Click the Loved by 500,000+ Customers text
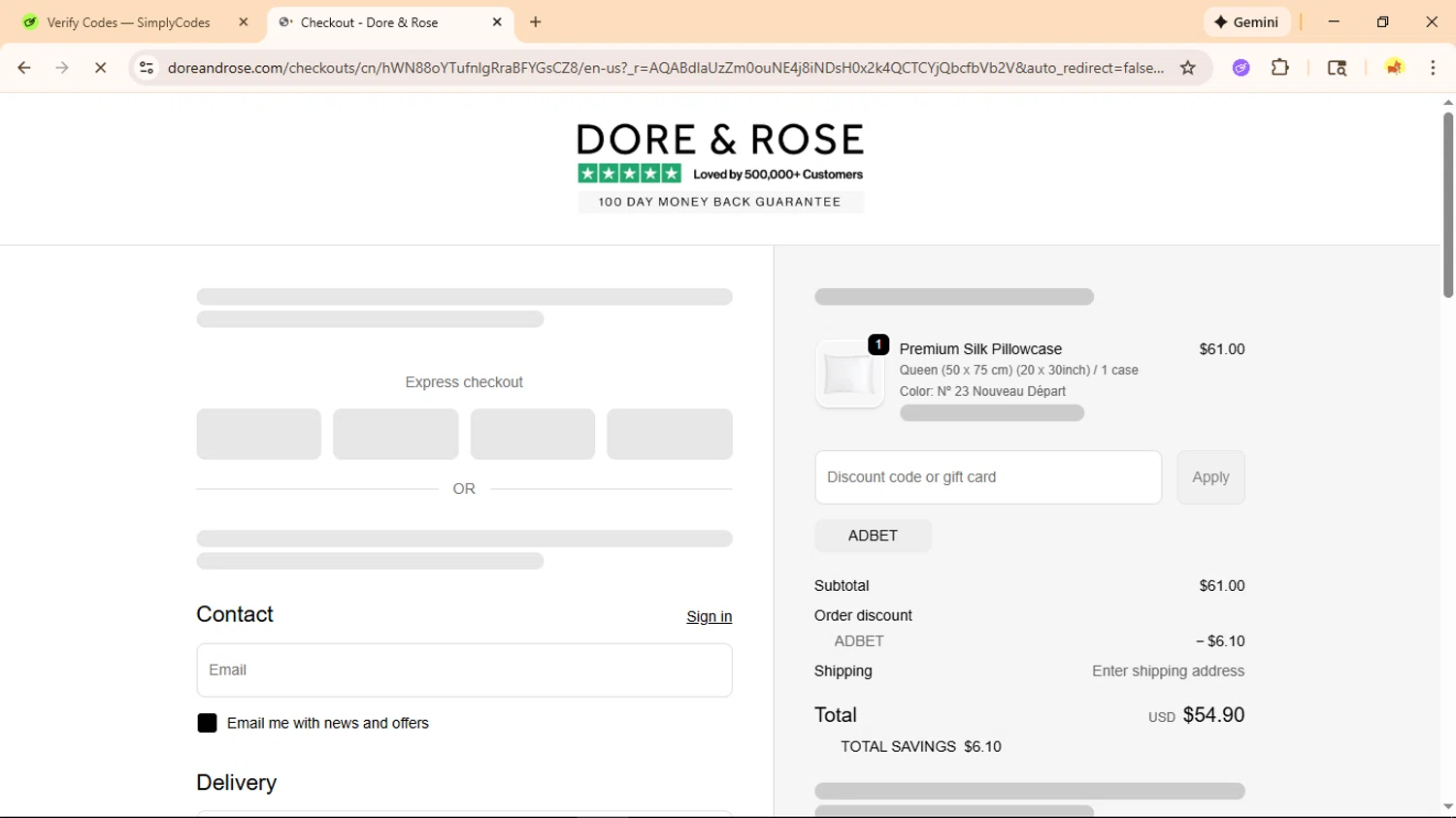Viewport: 1456px width, 818px height. tap(778, 175)
